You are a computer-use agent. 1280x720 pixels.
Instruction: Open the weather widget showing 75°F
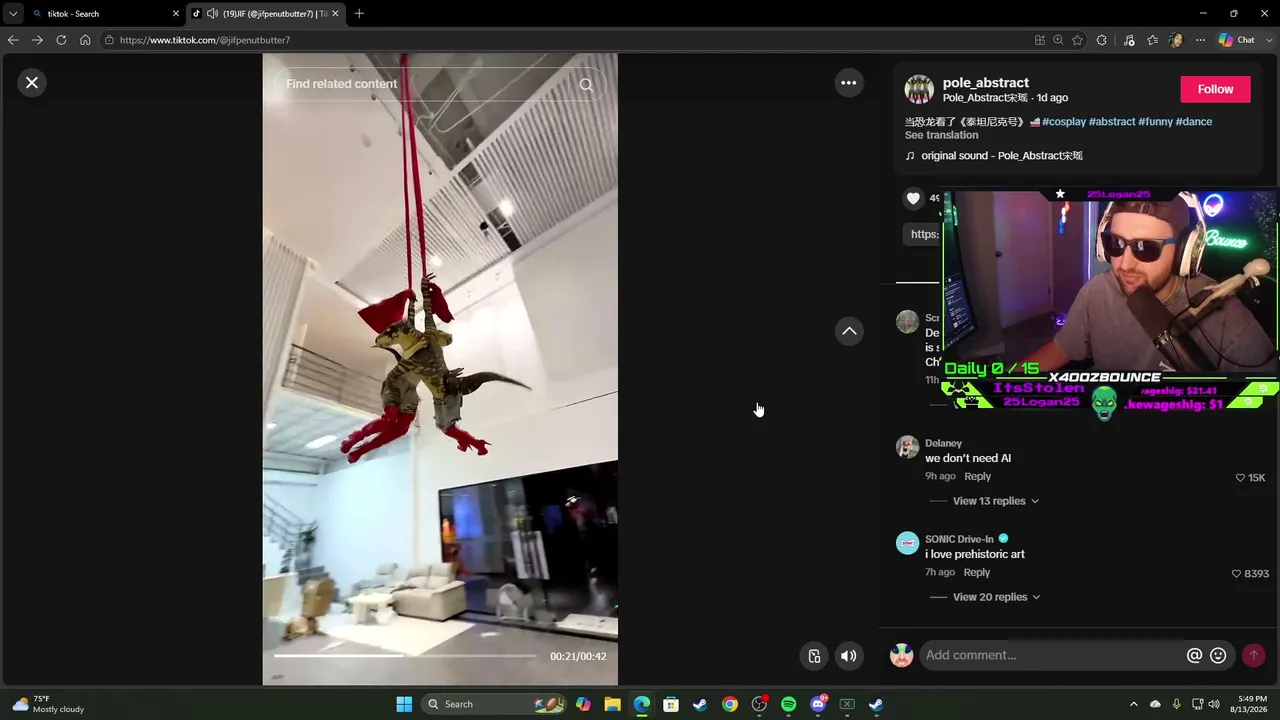[x=48, y=704]
